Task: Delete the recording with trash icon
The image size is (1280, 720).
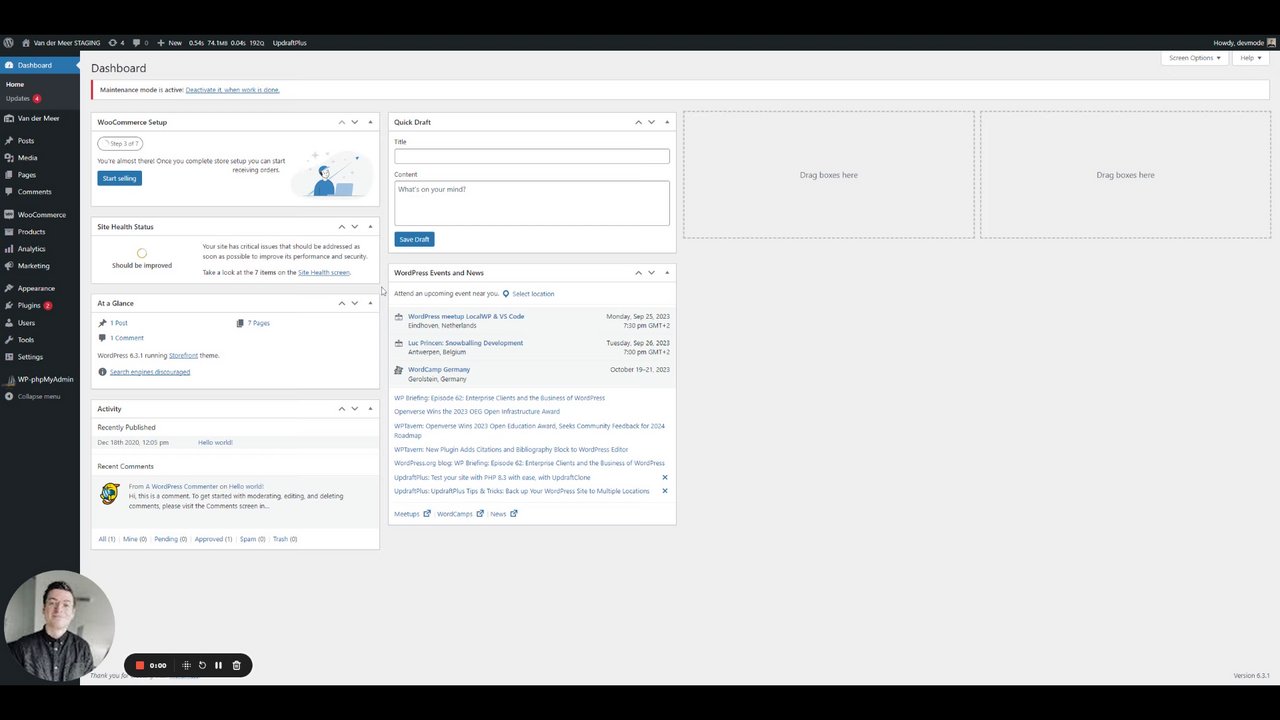Action: (236, 665)
